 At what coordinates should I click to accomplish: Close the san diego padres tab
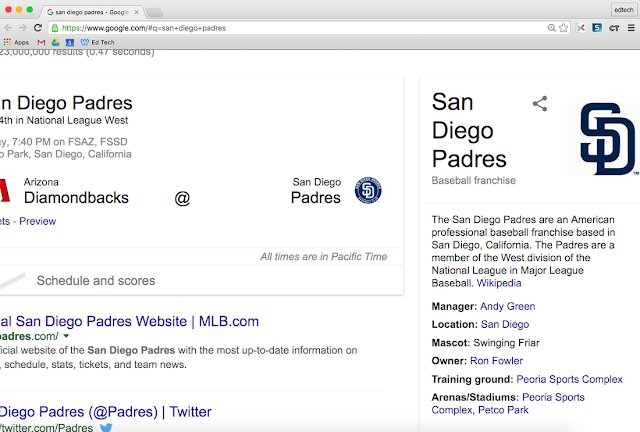(137, 12)
